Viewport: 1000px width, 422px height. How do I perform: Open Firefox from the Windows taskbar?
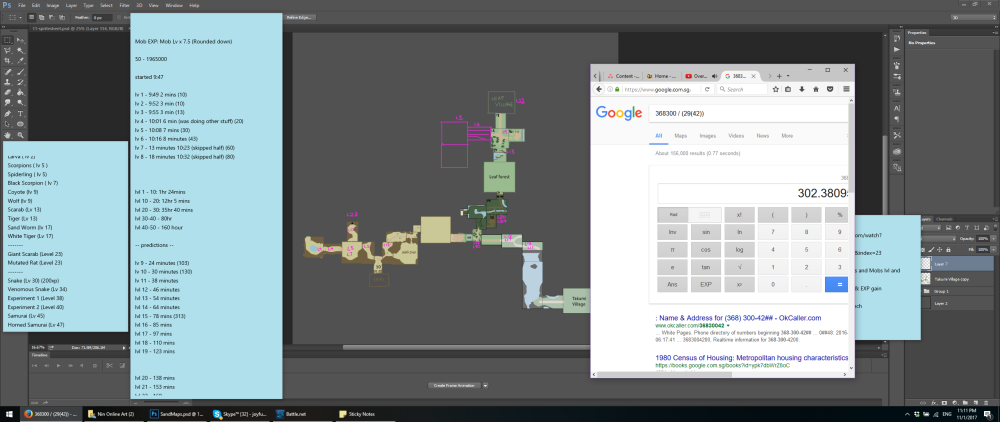(52, 412)
